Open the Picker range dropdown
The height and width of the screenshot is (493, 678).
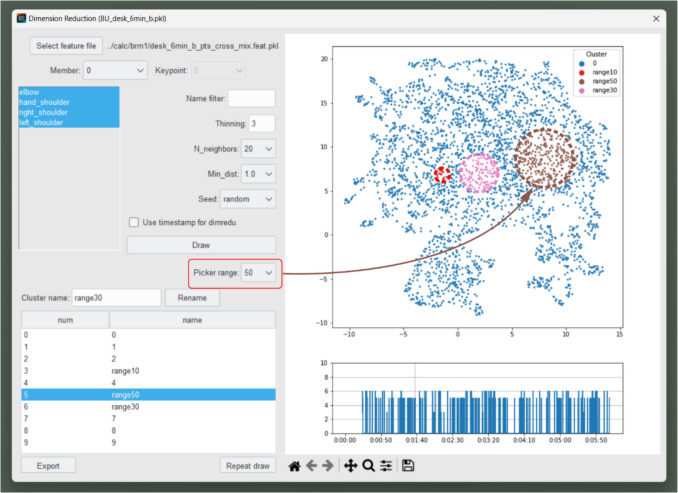[258, 273]
